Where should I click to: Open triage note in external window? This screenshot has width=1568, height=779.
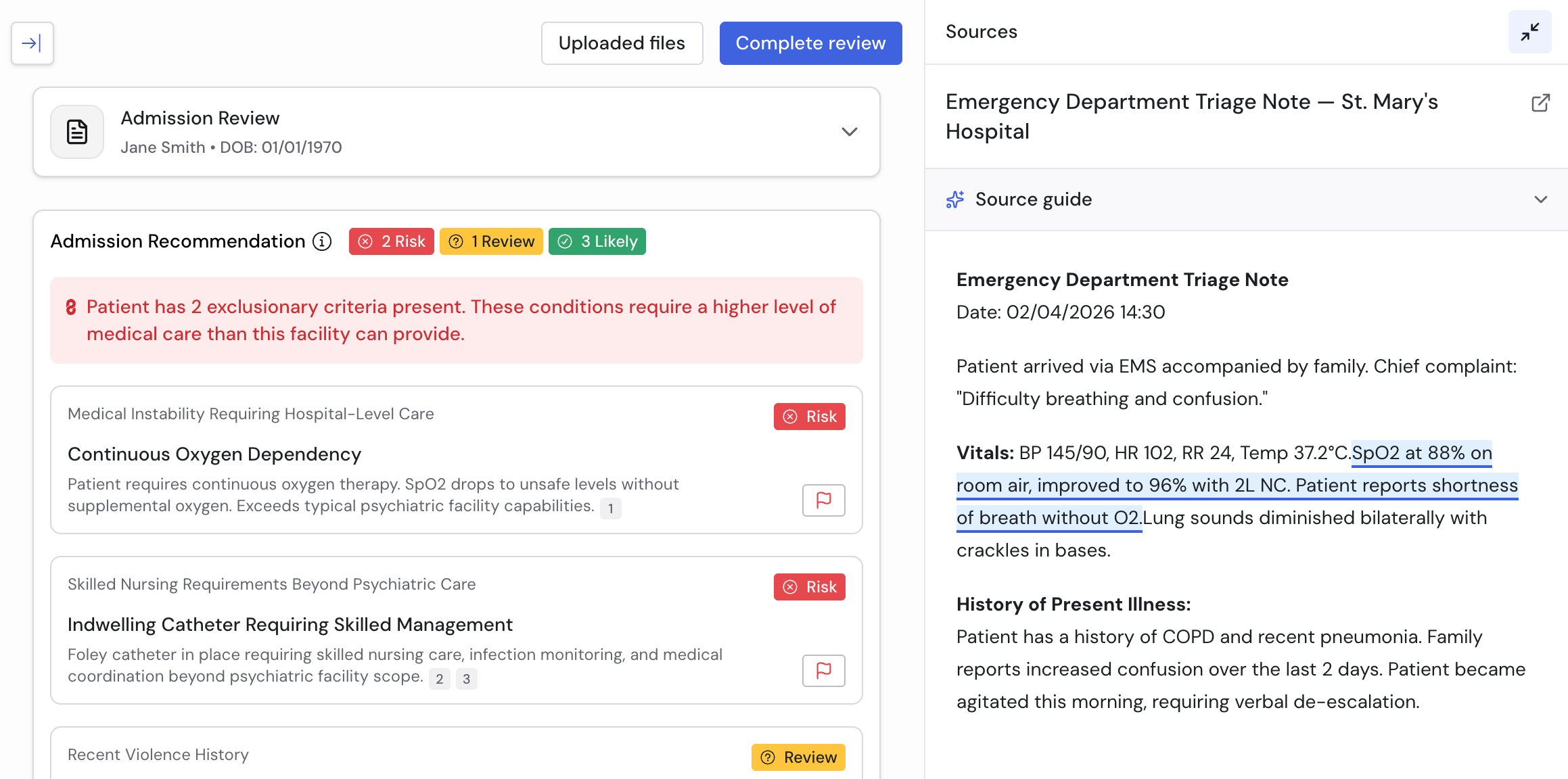(1540, 103)
